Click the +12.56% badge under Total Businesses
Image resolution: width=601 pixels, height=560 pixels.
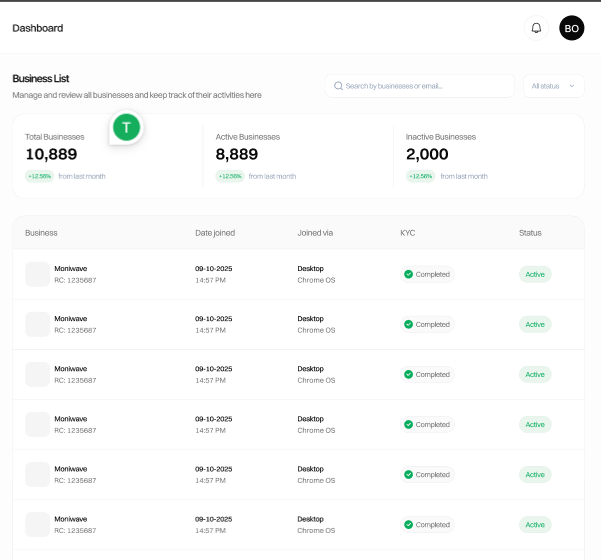click(x=39, y=176)
